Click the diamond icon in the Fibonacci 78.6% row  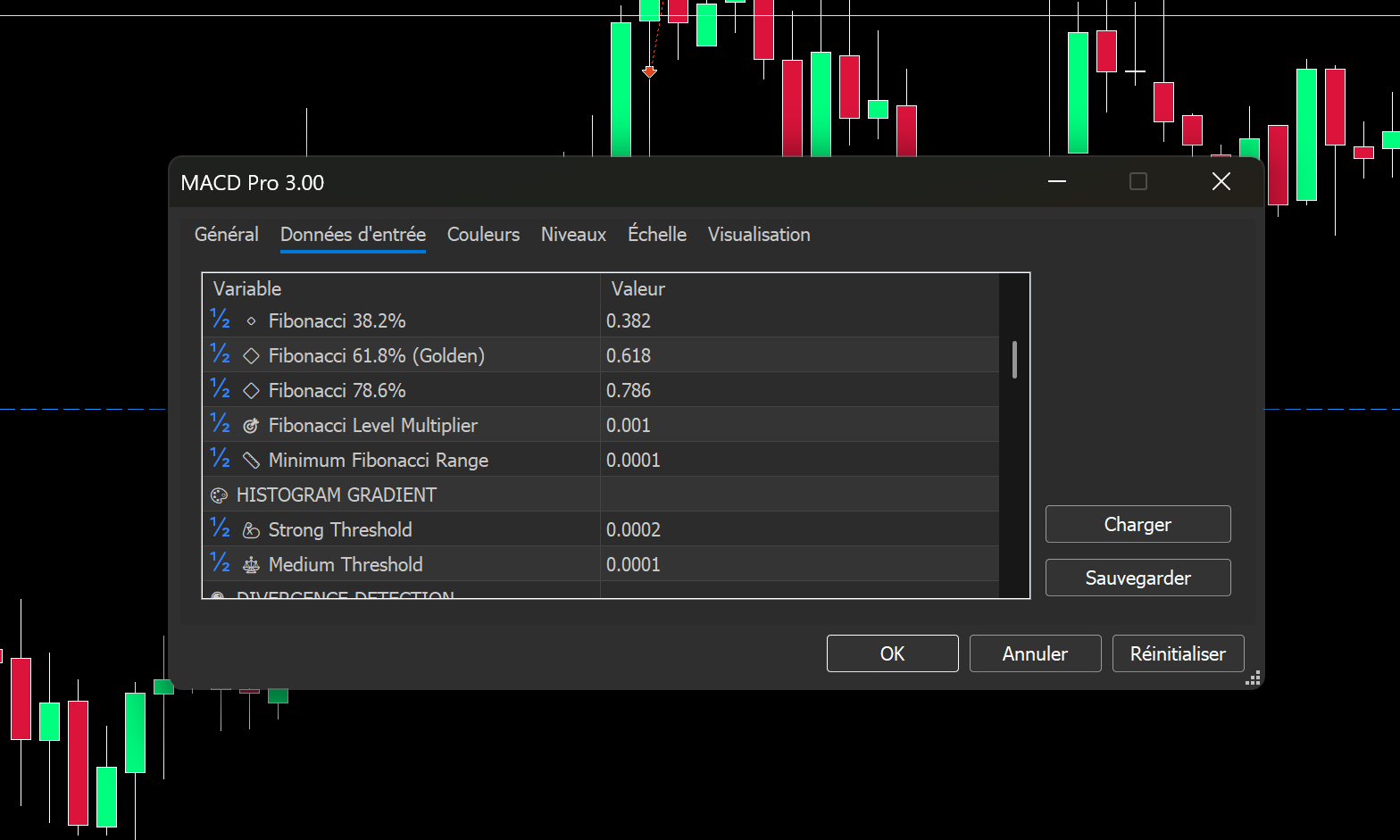point(251,390)
